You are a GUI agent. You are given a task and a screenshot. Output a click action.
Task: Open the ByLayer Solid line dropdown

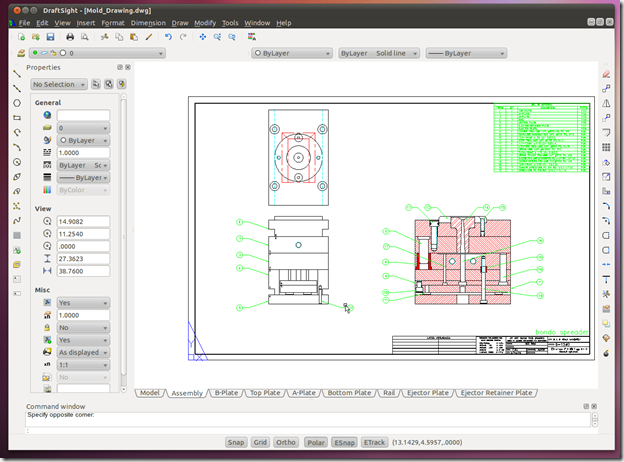379,53
